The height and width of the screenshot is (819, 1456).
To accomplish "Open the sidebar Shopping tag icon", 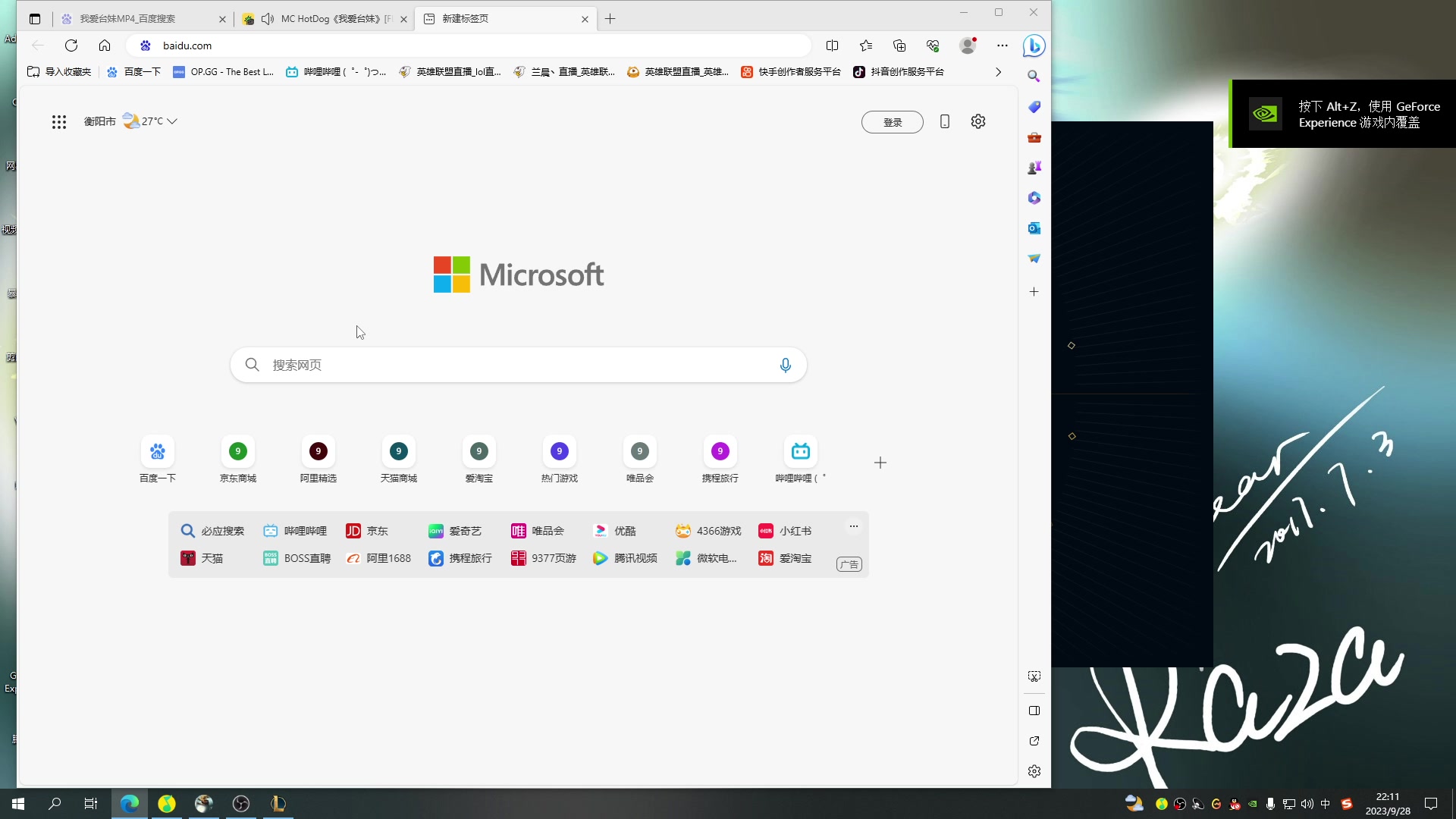I will click(1034, 107).
